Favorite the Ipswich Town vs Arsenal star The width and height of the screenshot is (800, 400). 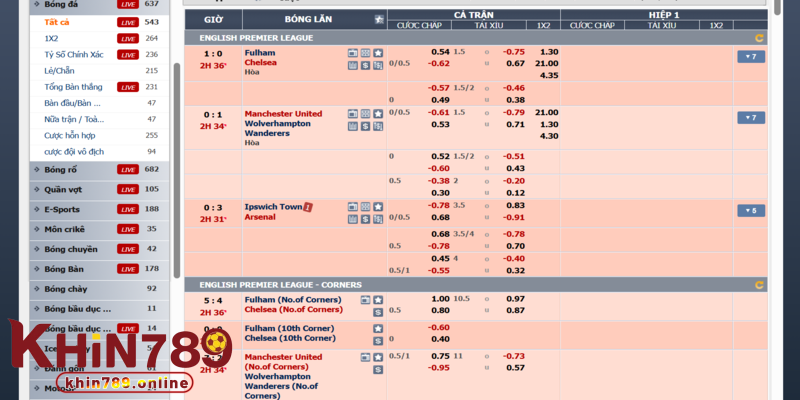(378, 207)
